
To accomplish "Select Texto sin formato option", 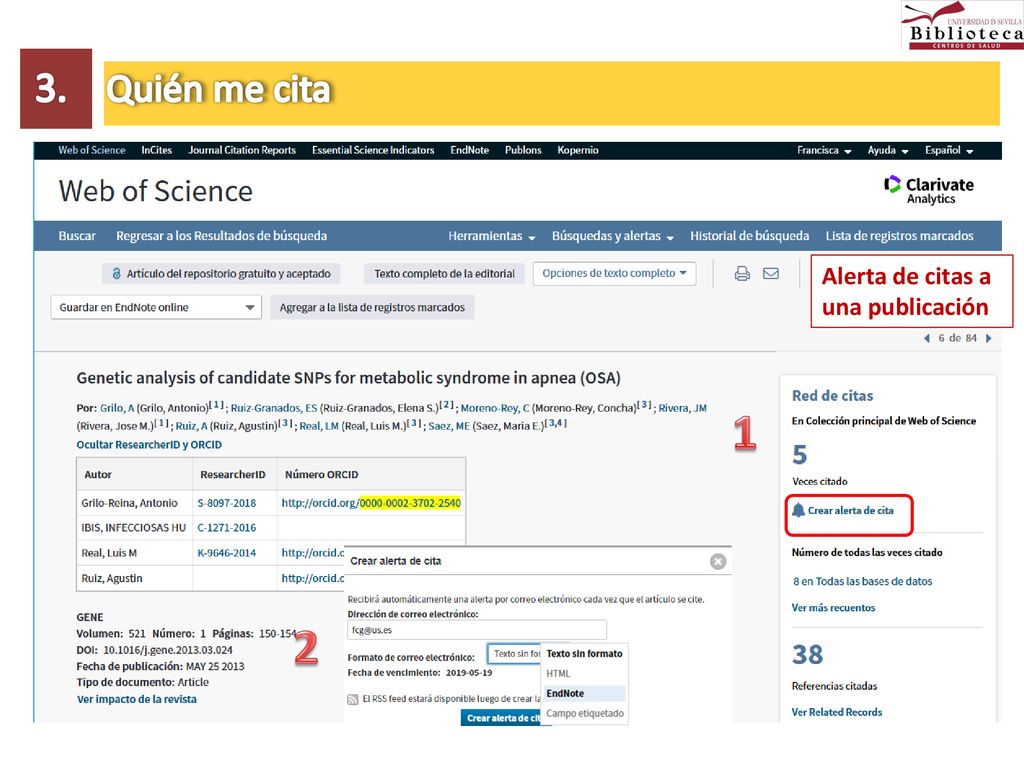I will (x=584, y=654).
